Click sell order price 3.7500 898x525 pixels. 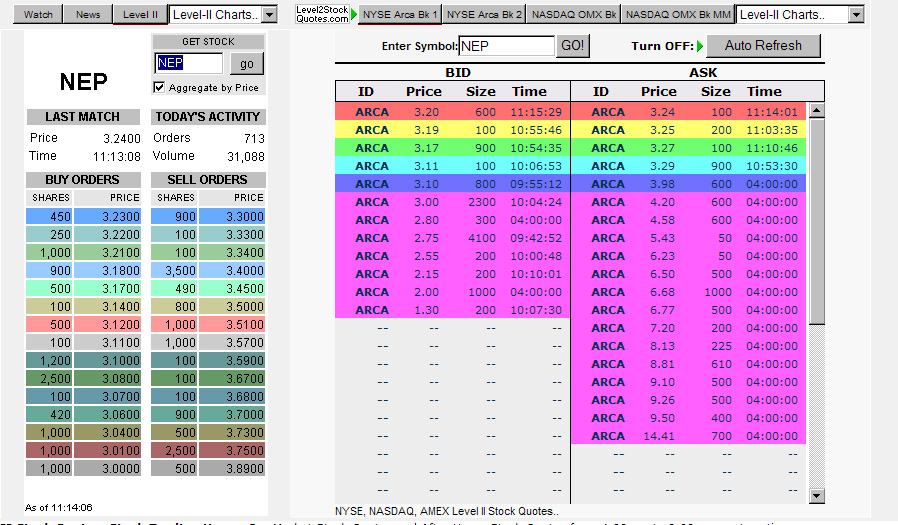pyautogui.click(x=233, y=451)
